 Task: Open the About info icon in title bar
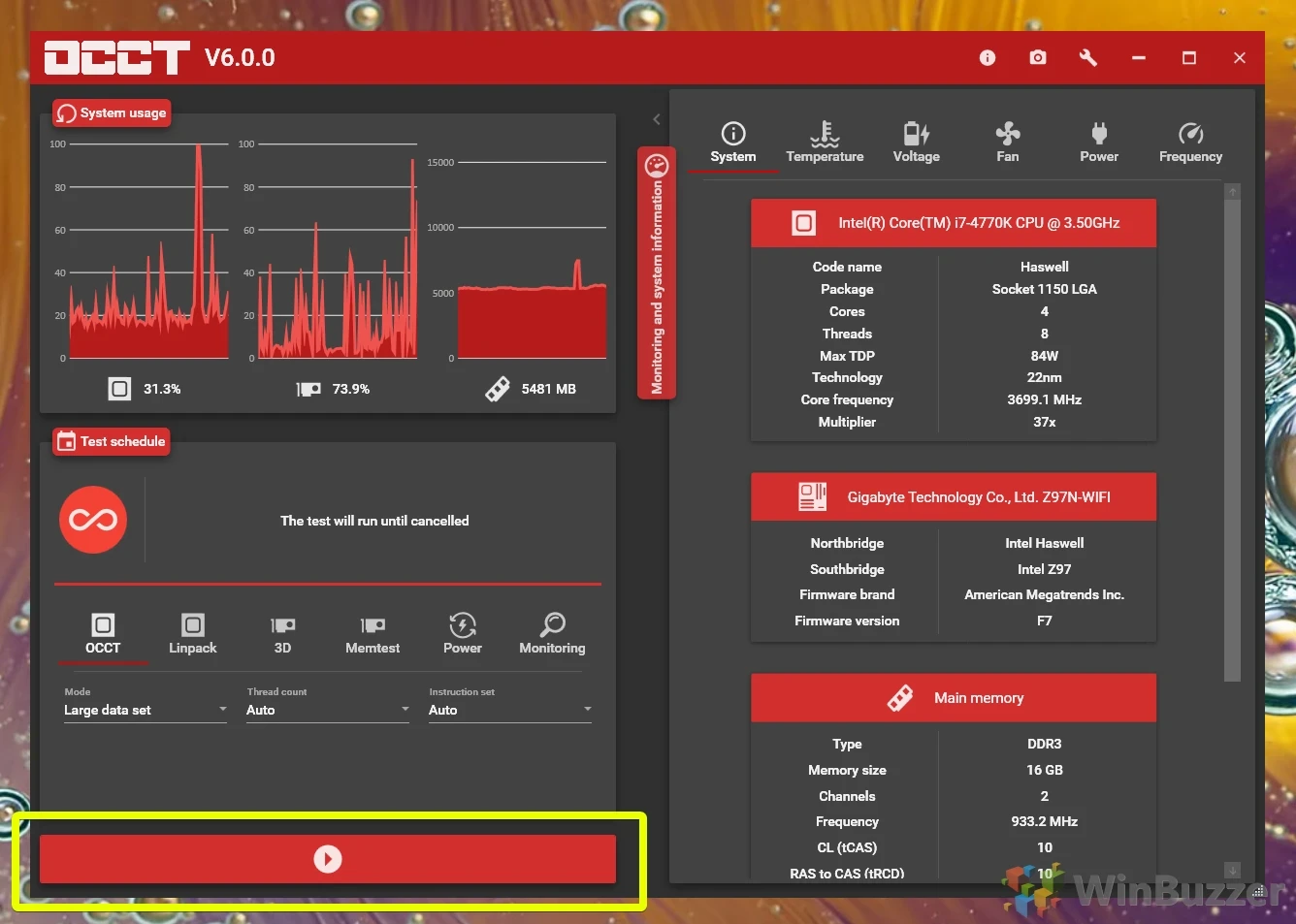(x=988, y=58)
